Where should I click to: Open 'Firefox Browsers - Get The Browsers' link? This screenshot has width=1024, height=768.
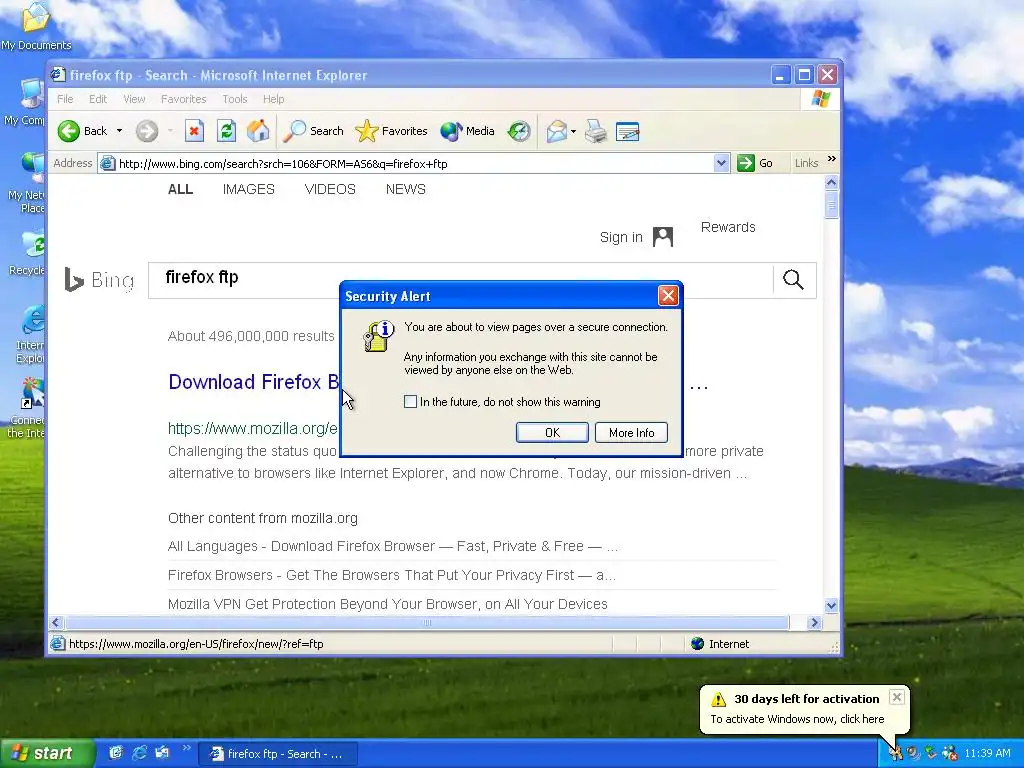point(392,575)
